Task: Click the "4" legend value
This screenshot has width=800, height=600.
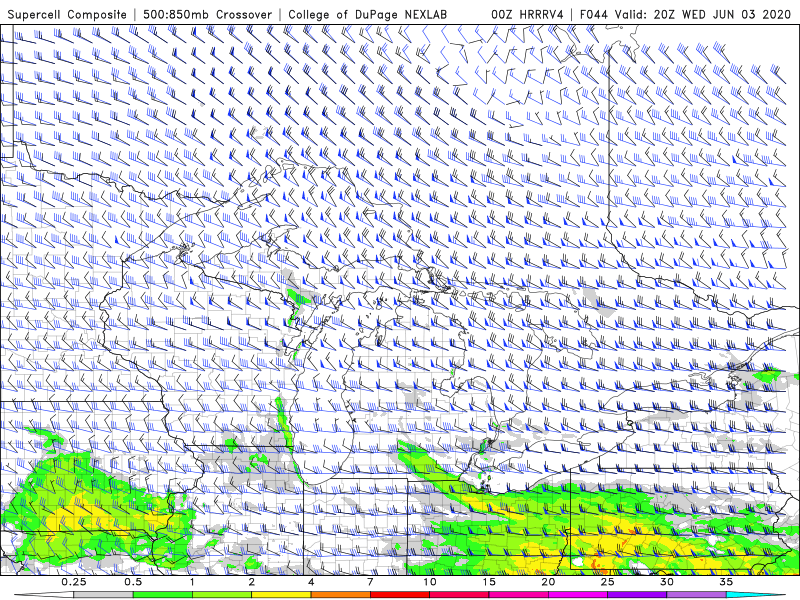Action: (x=311, y=582)
